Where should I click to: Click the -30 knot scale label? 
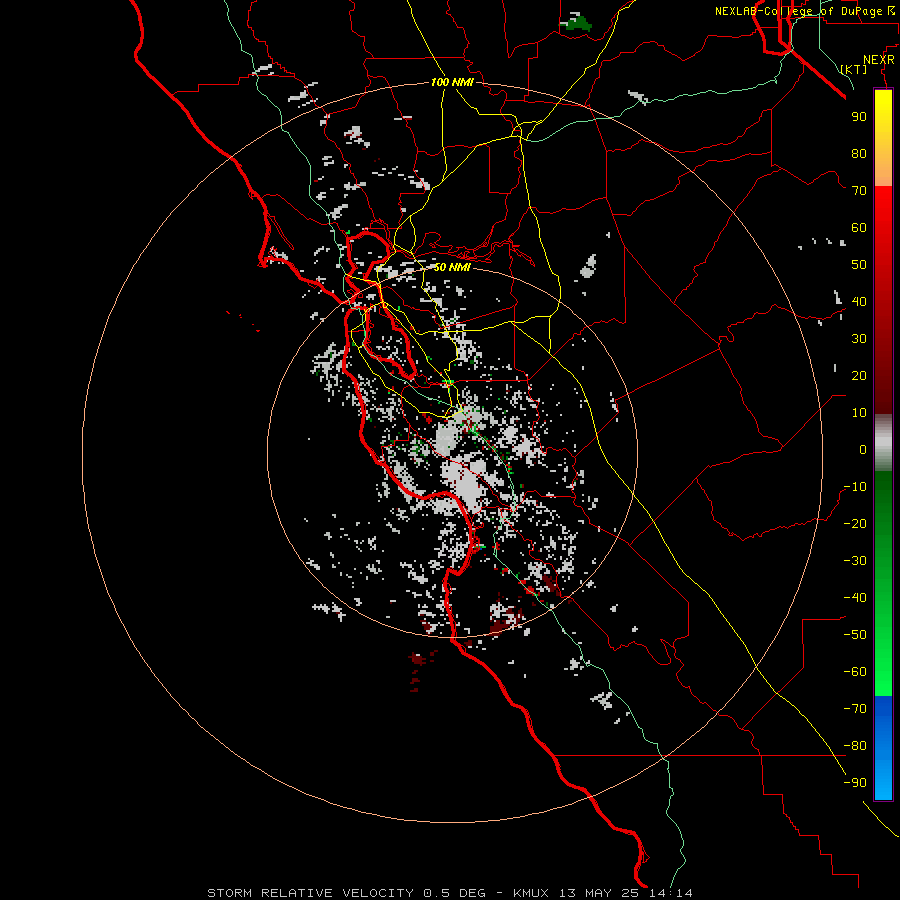coord(855,561)
